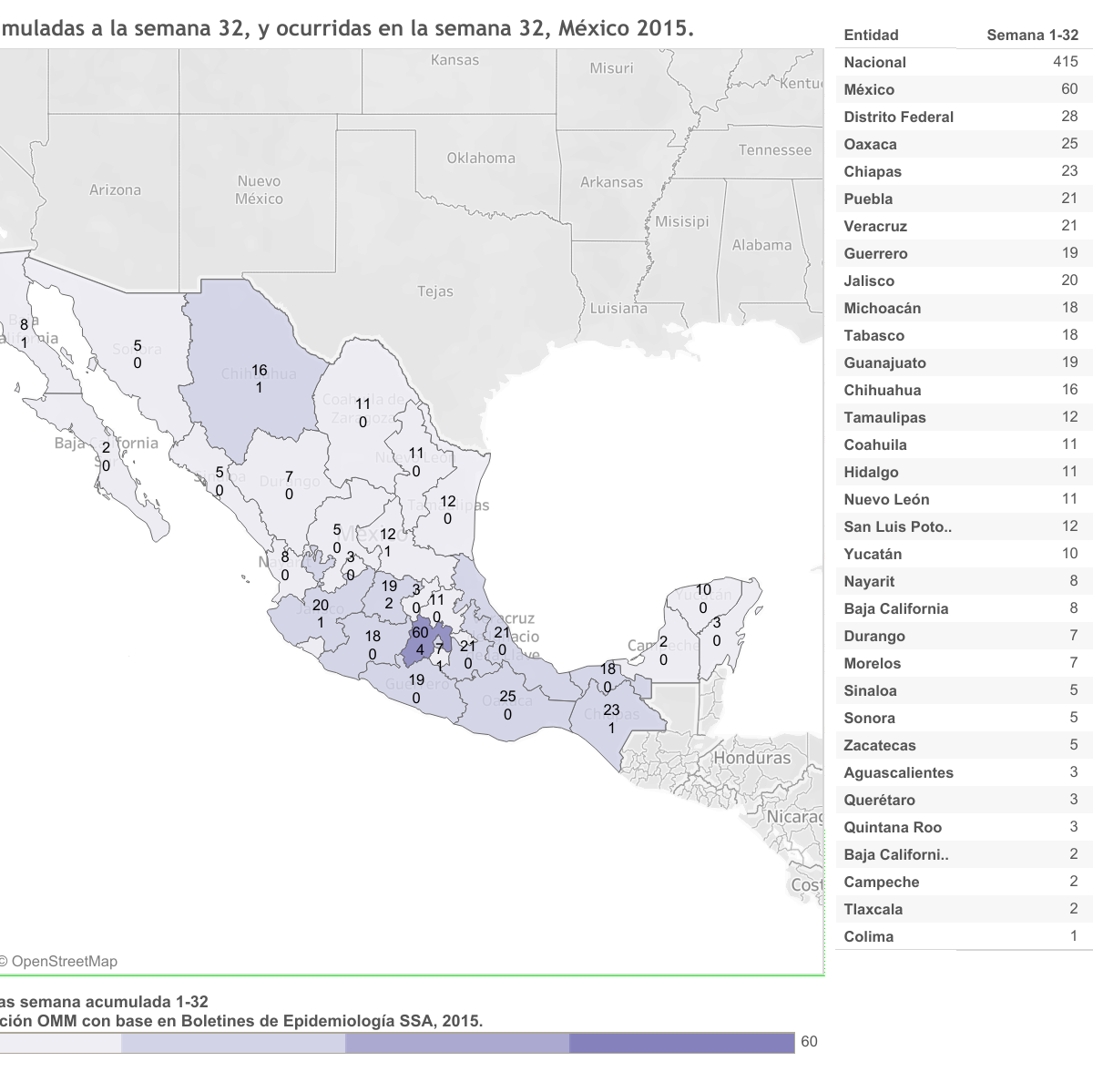Click the Entidad column header
Image resolution: width=1093 pixels, height=1092 pixels.
click(x=871, y=36)
